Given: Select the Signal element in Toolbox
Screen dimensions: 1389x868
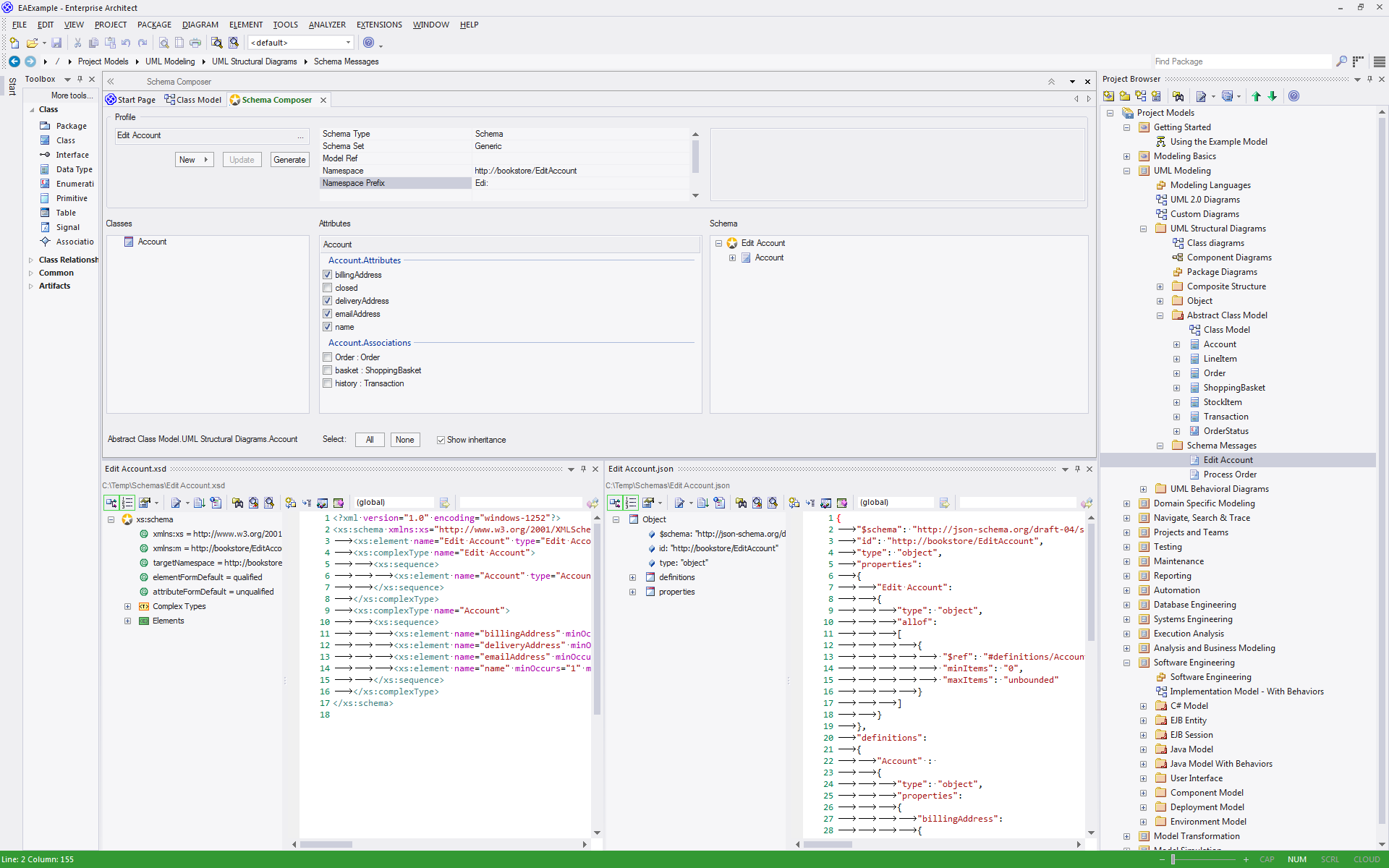Looking at the screenshot, I should 67,227.
